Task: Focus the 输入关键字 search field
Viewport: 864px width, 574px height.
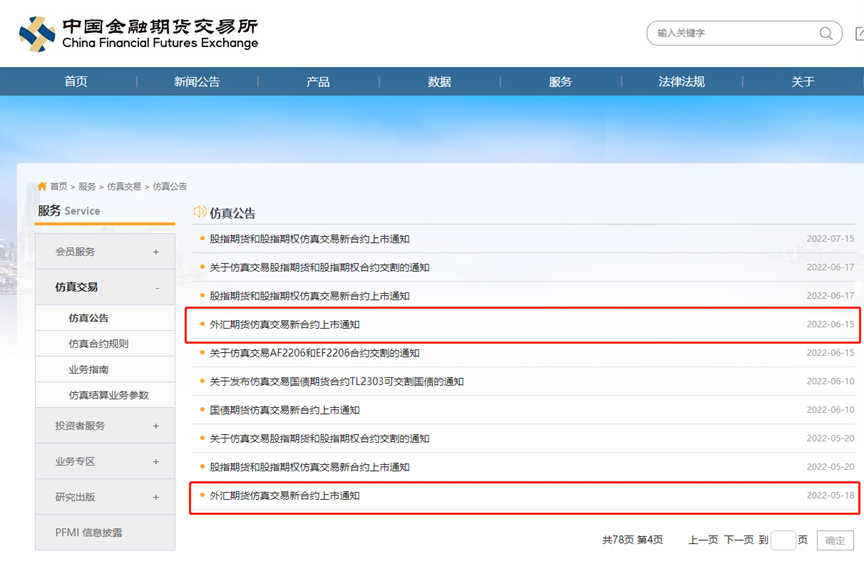Action: (x=732, y=33)
